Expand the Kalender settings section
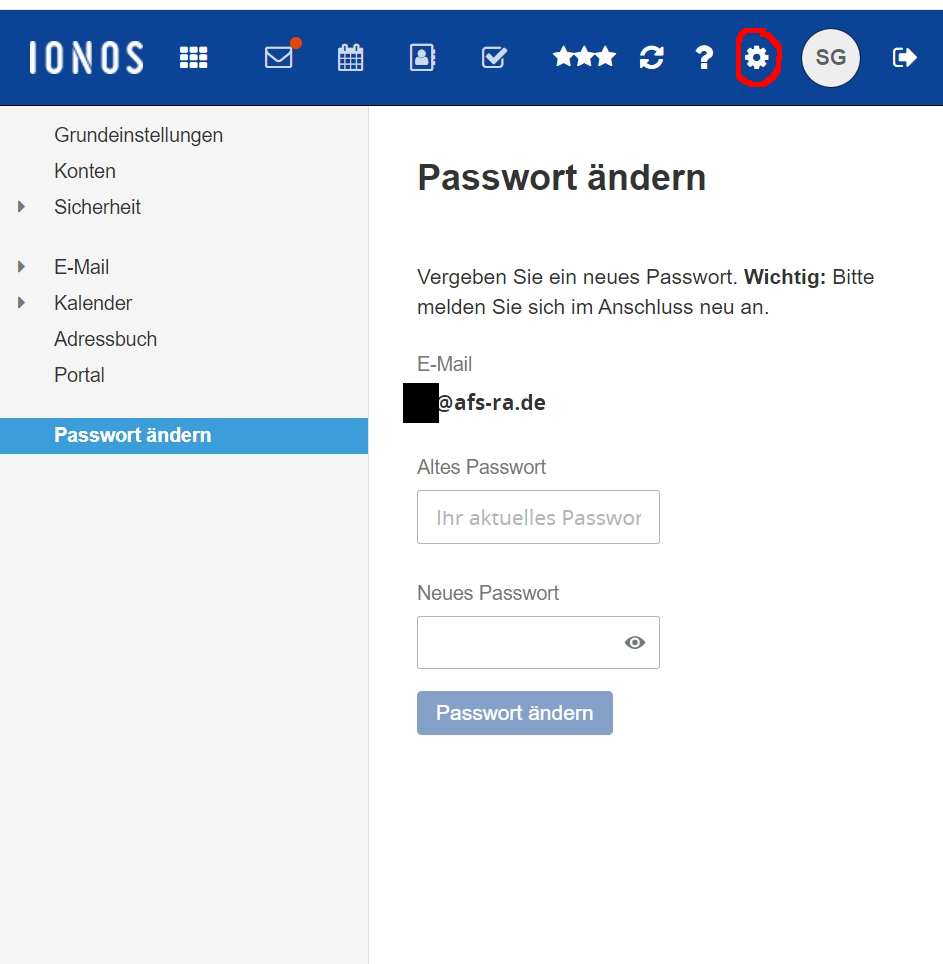 click(x=22, y=302)
